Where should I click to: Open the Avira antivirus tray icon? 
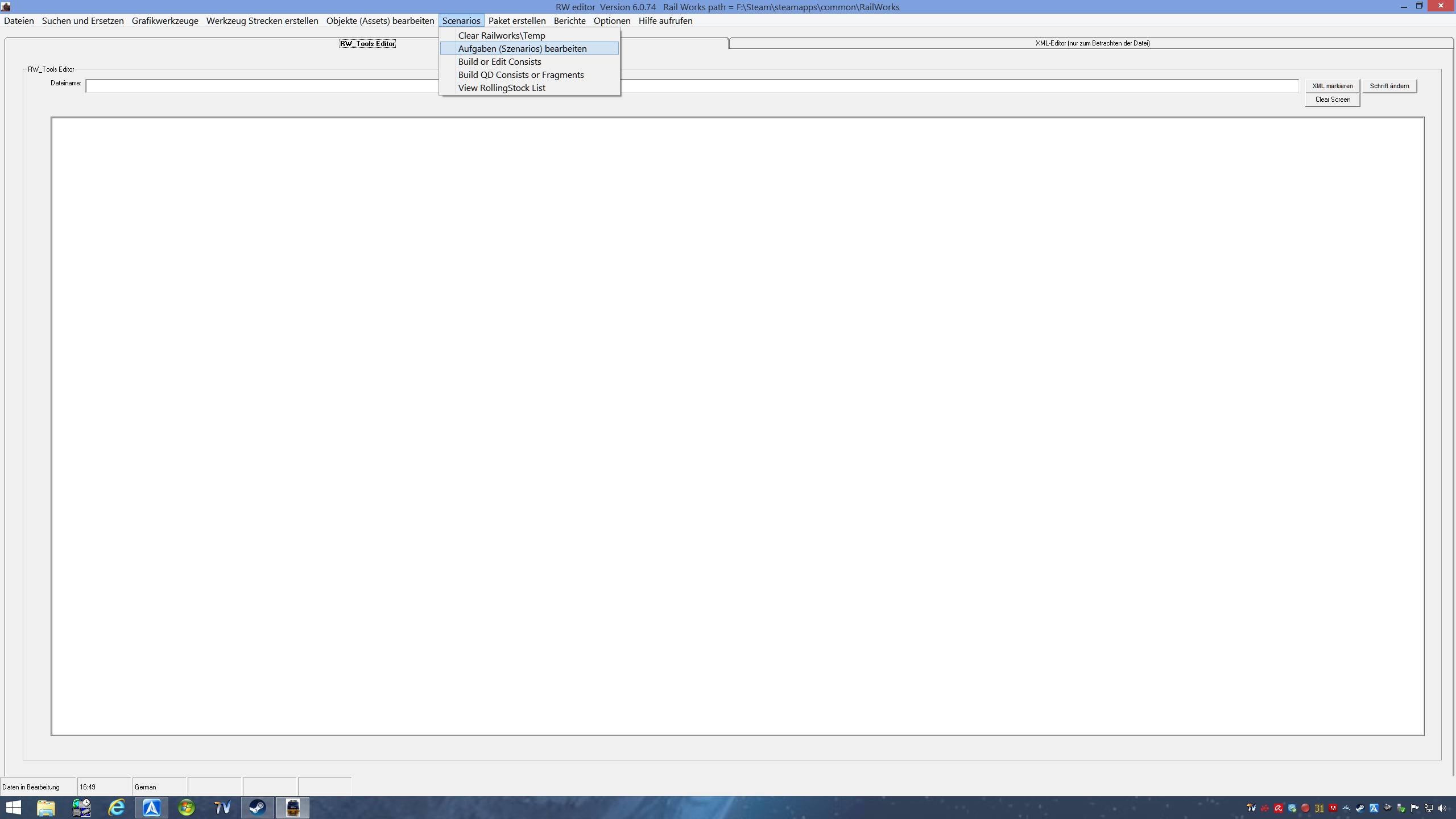[1279, 808]
